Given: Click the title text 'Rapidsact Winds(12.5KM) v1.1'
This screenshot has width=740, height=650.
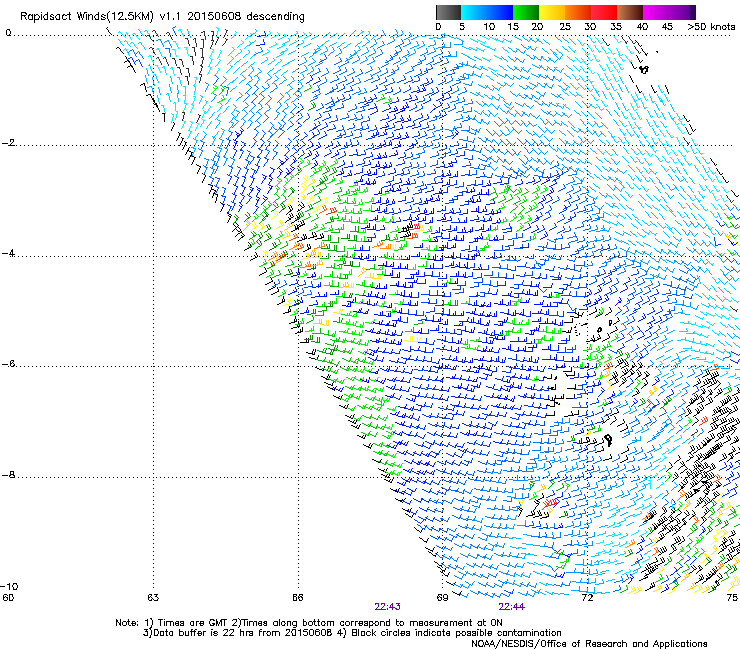Looking at the screenshot, I should click(101, 17).
